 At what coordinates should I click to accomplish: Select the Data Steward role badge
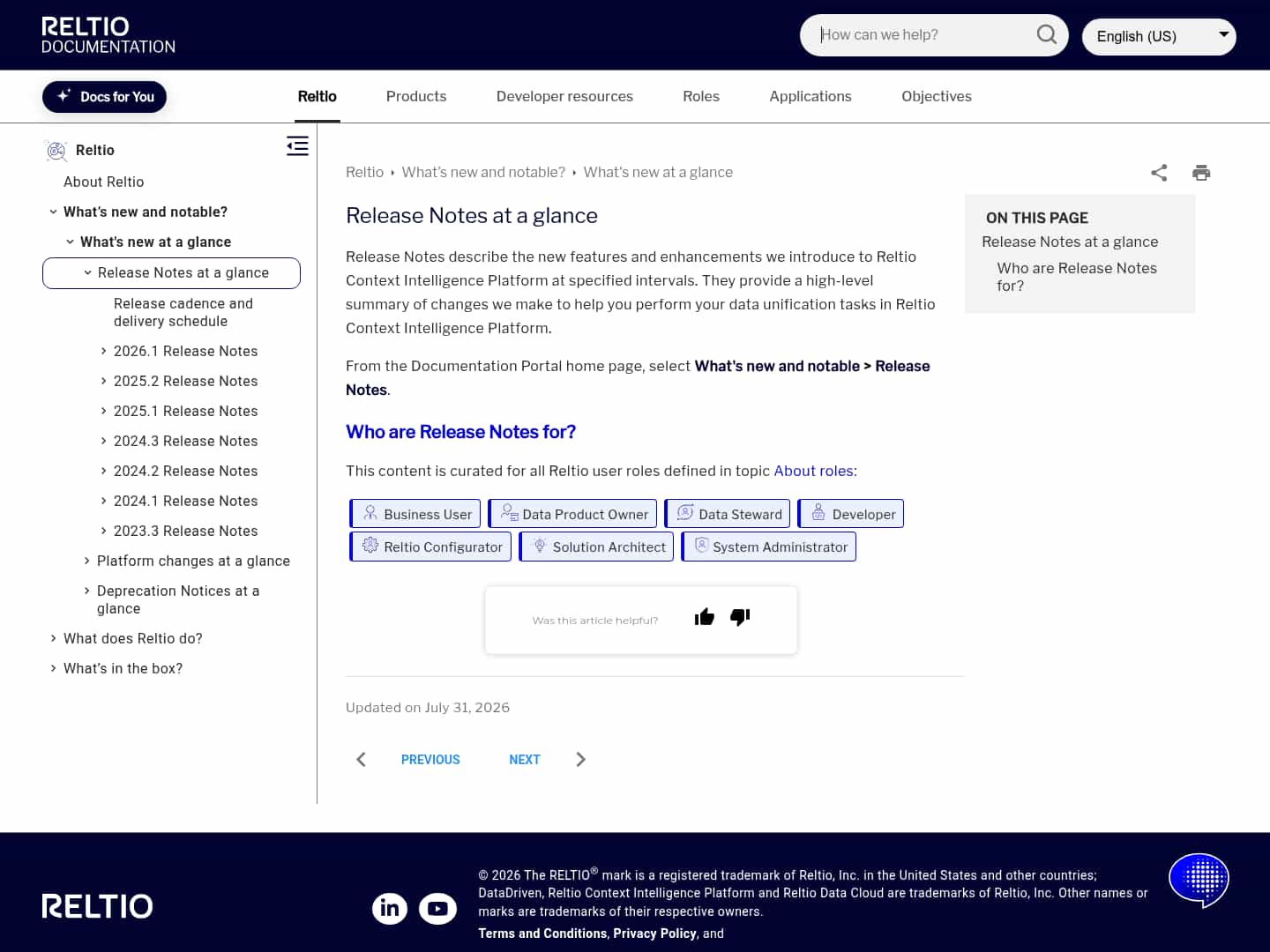coord(728,514)
